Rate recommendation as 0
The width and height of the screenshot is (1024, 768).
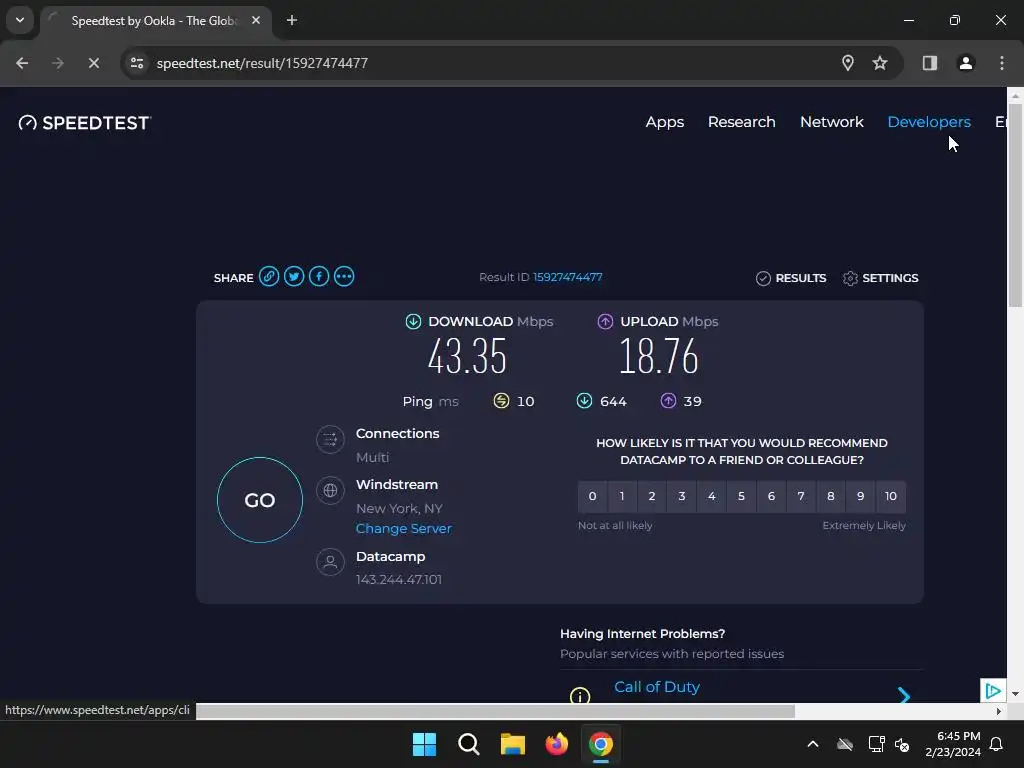[592, 496]
